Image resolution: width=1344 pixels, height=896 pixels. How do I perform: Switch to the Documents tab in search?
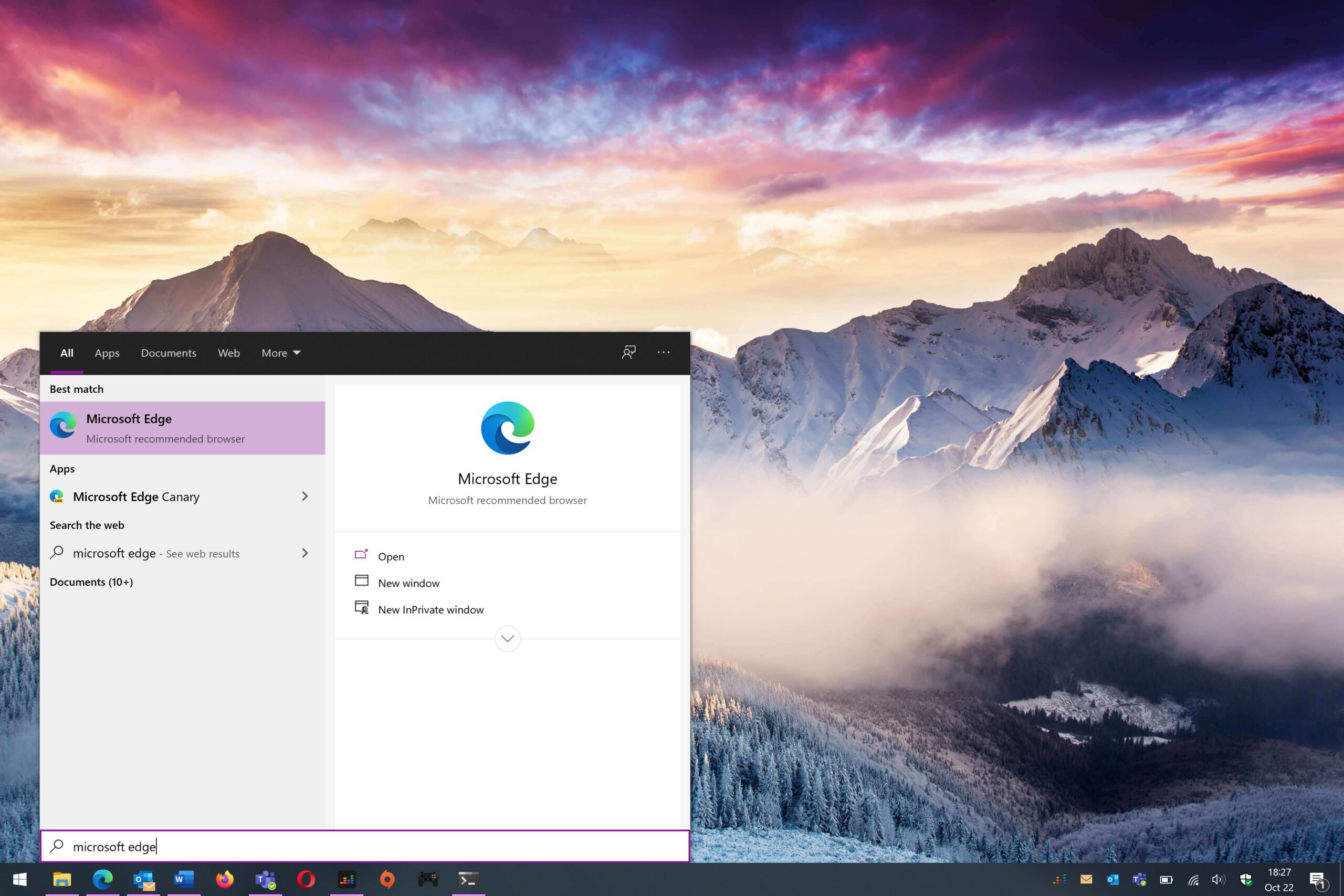tap(169, 352)
